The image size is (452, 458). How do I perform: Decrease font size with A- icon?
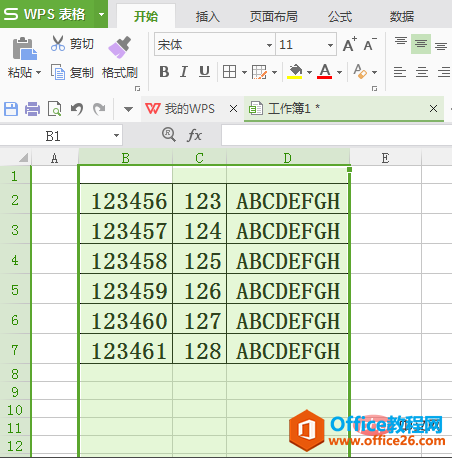point(370,44)
